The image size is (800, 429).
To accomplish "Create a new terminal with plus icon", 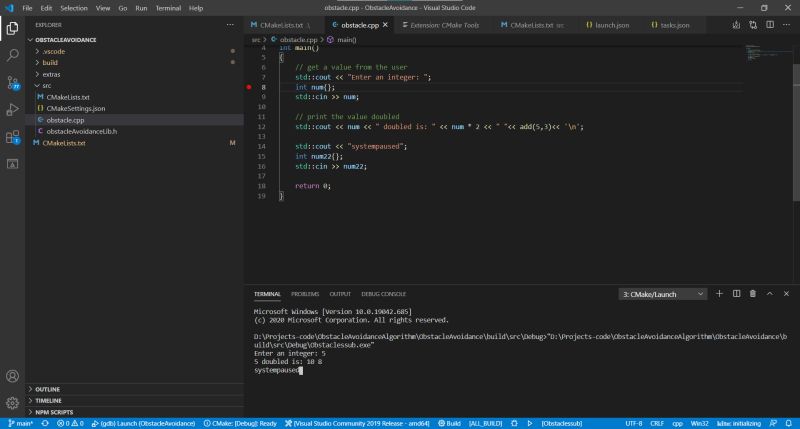I will 719,294.
